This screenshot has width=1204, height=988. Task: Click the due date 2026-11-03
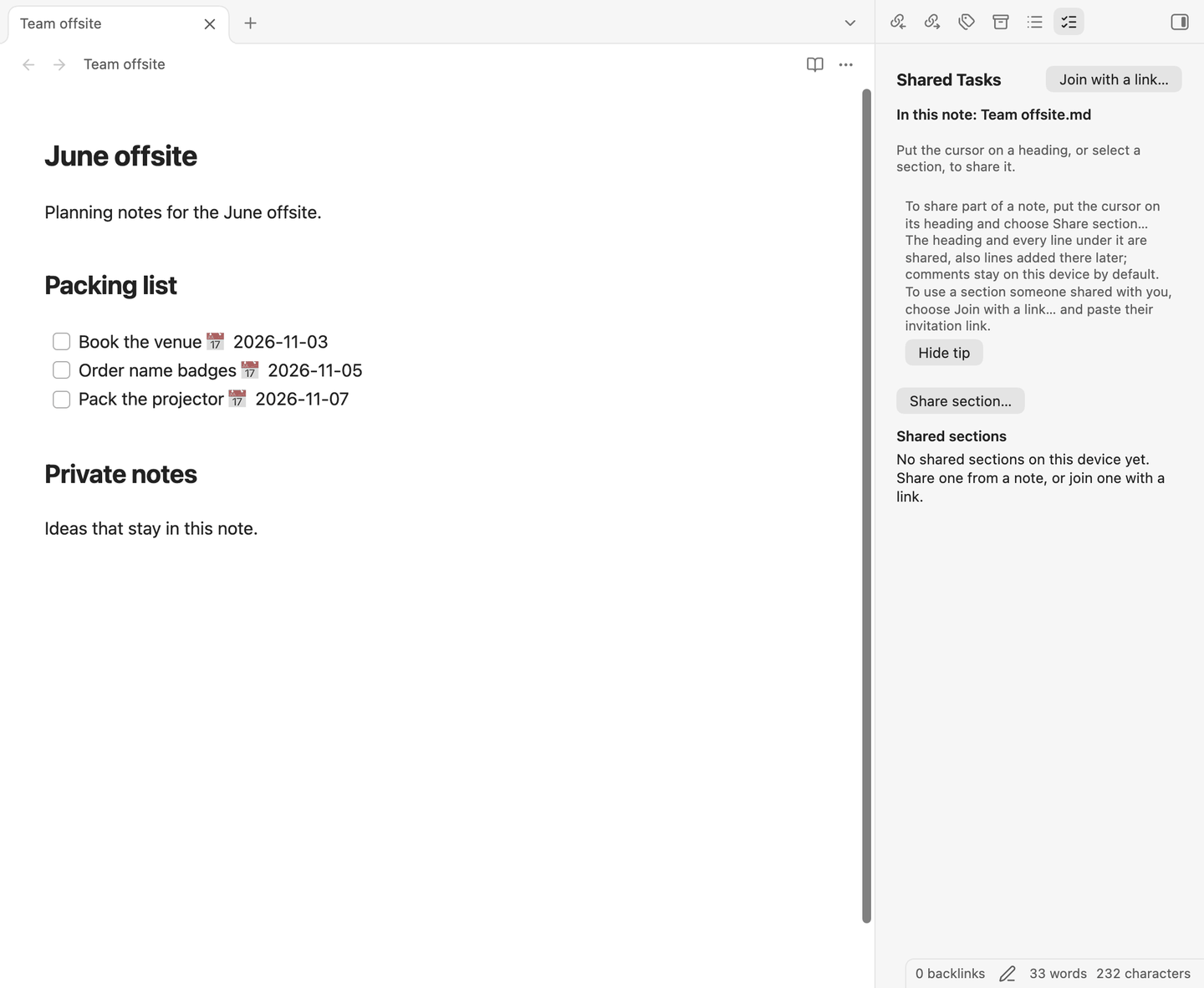(280, 342)
